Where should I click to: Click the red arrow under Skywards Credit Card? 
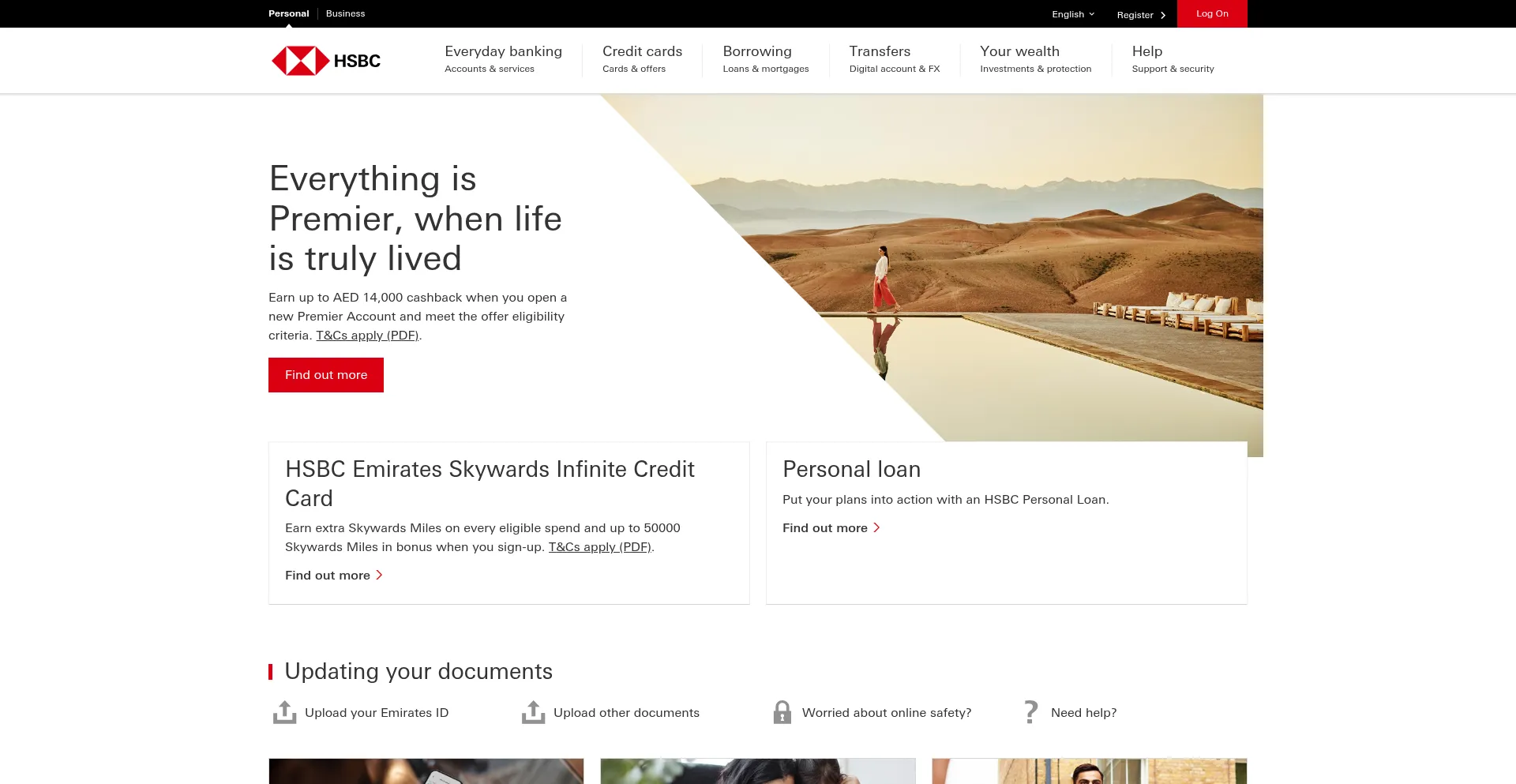click(379, 576)
